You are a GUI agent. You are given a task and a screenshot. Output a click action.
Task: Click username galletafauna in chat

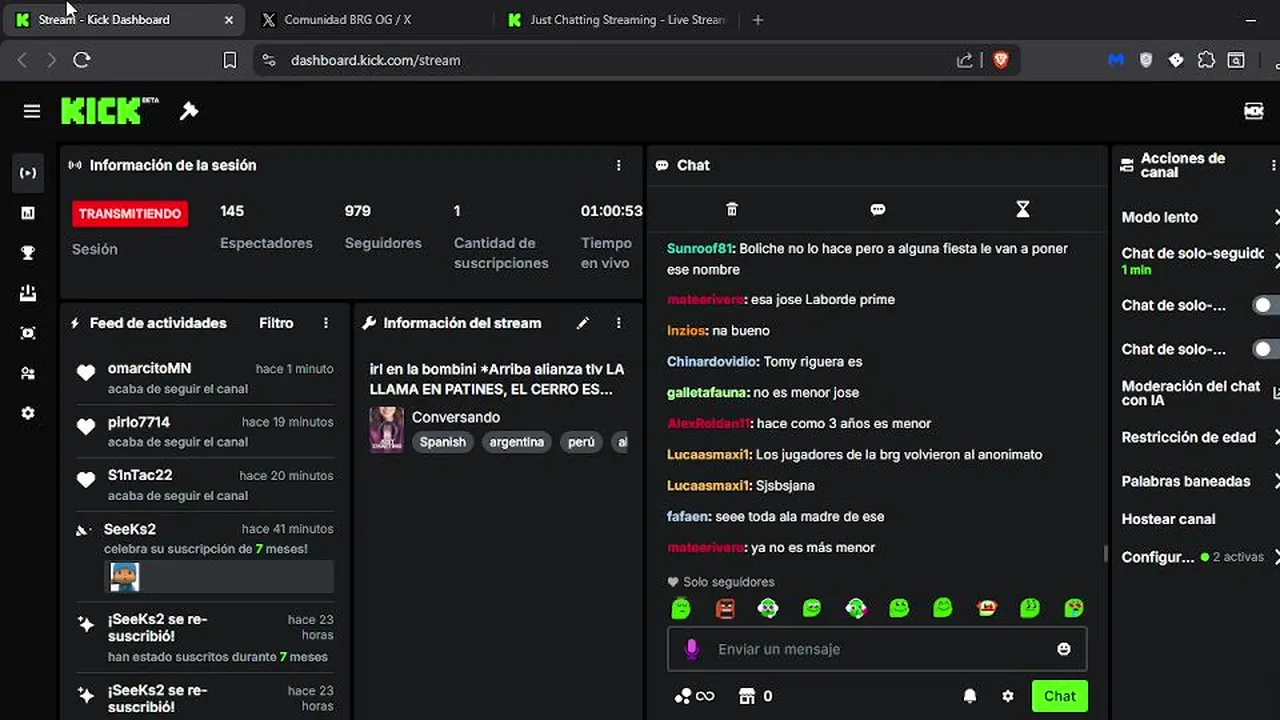coord(708,392)
